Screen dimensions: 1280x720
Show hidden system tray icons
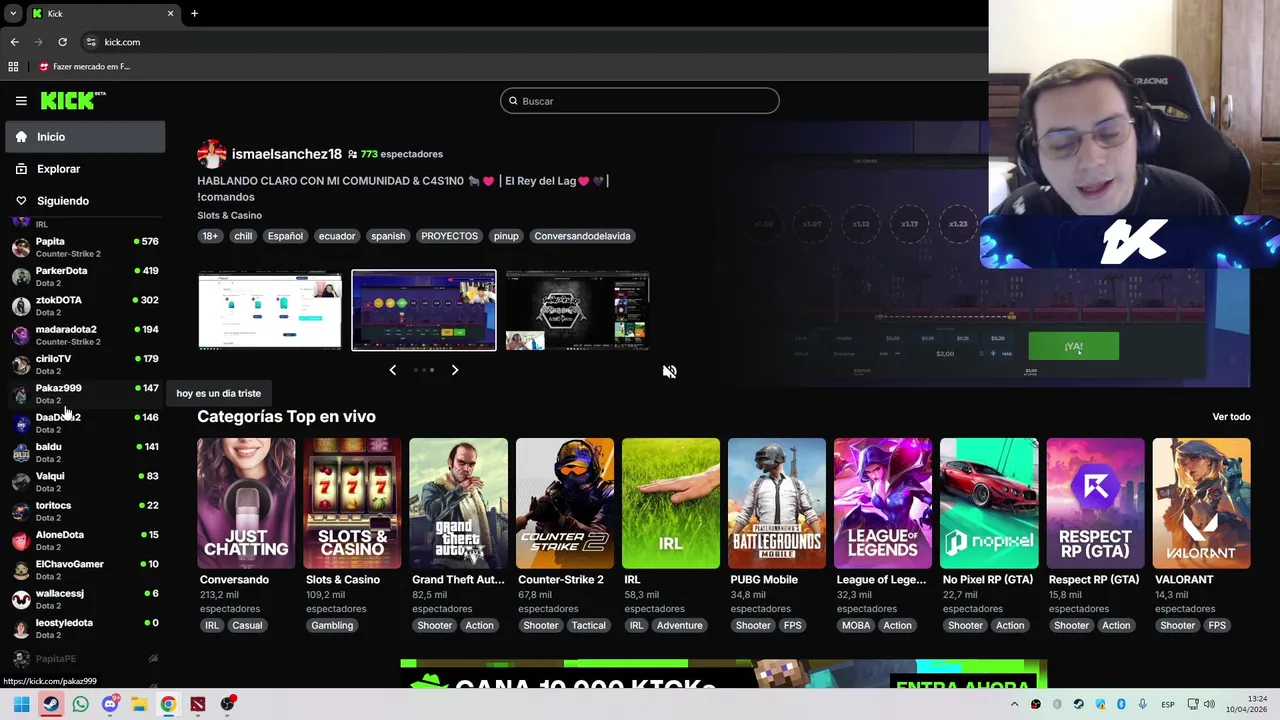(1015, 704)
